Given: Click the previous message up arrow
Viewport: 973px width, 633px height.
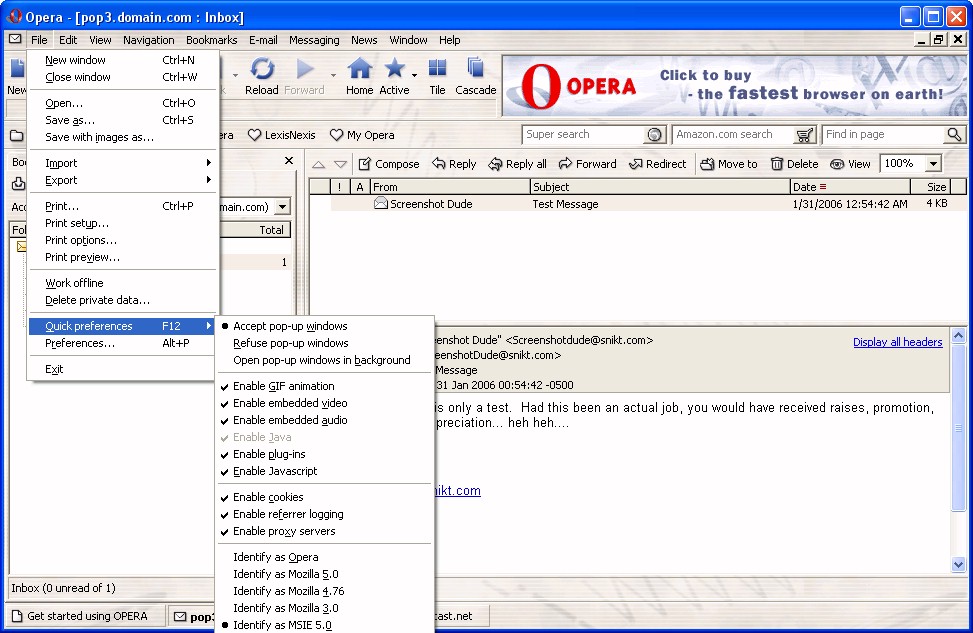Looking at the screenshot, I should 318,164.
